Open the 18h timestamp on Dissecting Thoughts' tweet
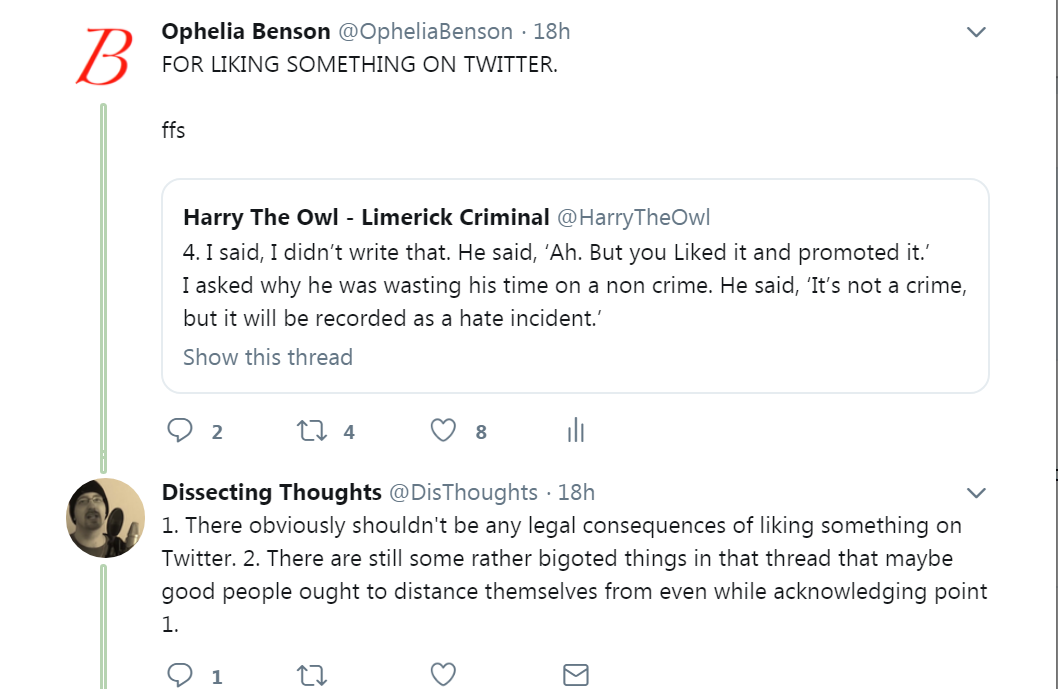 pyautogui.click(x=577, y=492)
